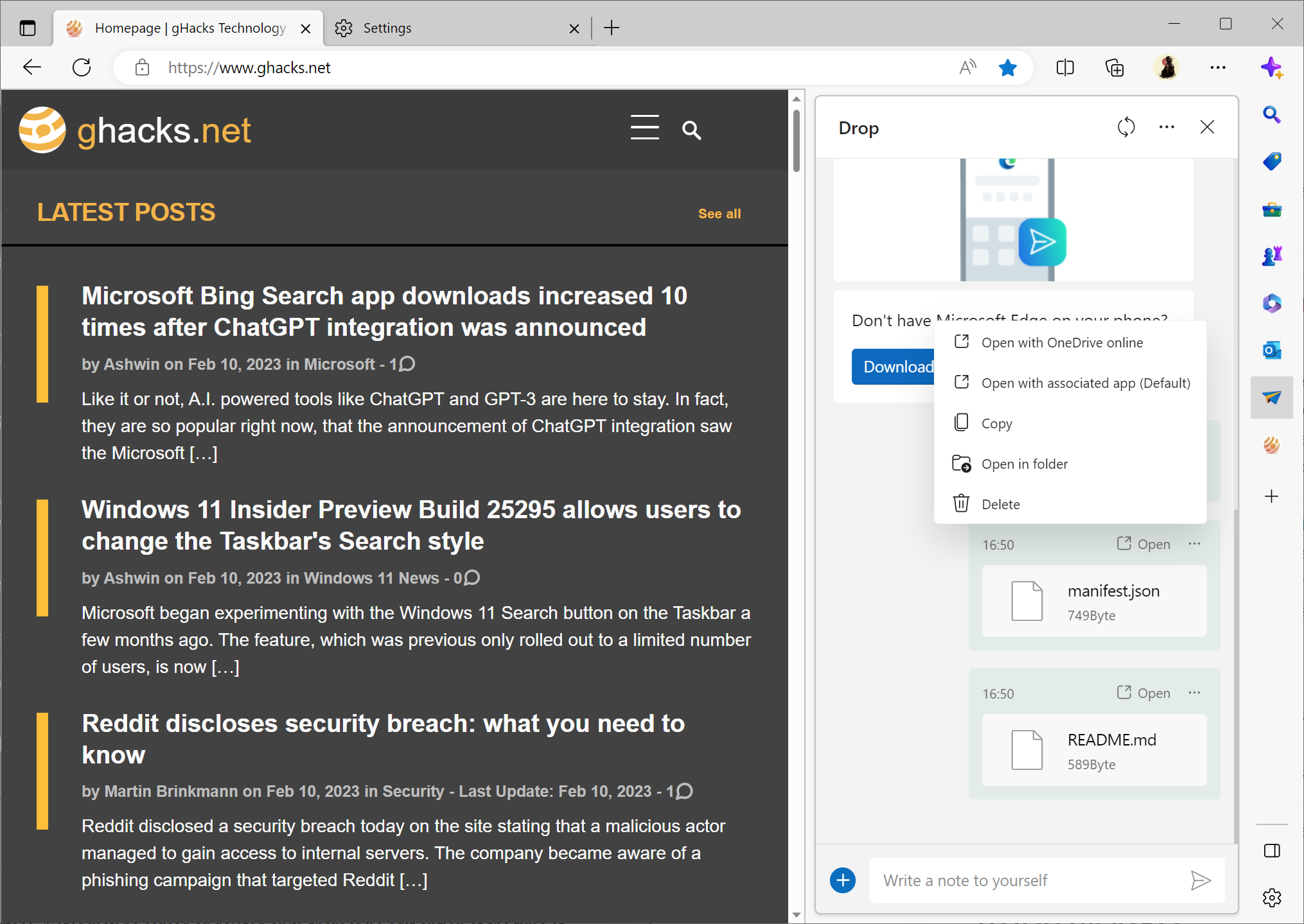Screen dimensions: 1304x924
Task: Click the Edge Immersive Reader icon
Action: point(967,68)
